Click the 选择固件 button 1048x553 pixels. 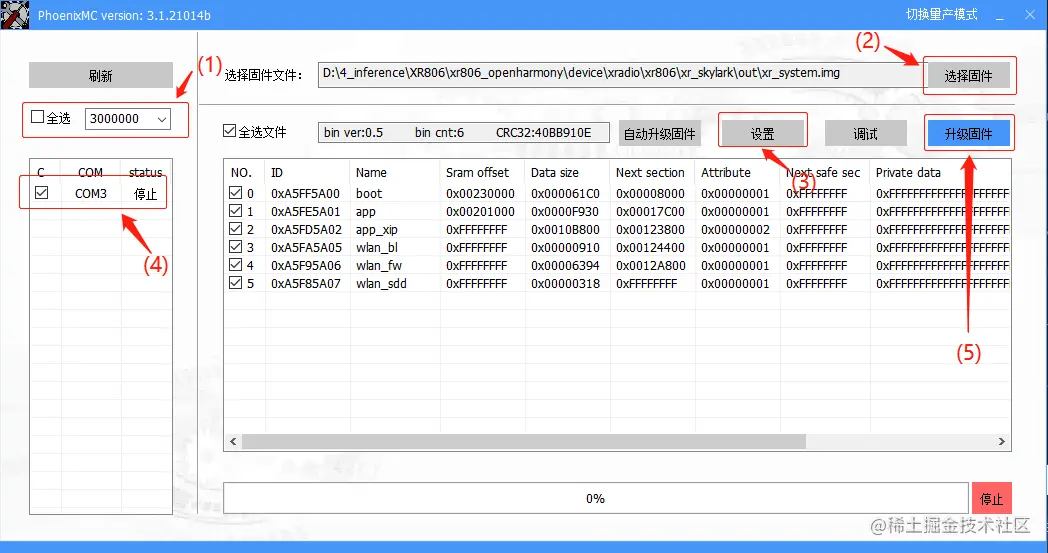click(968, 76)
